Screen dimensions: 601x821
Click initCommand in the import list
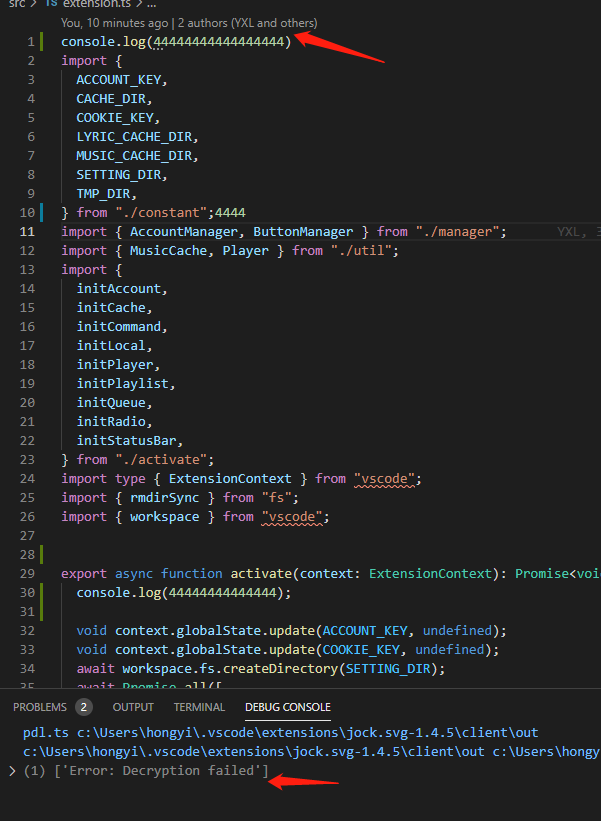[118, 326]
